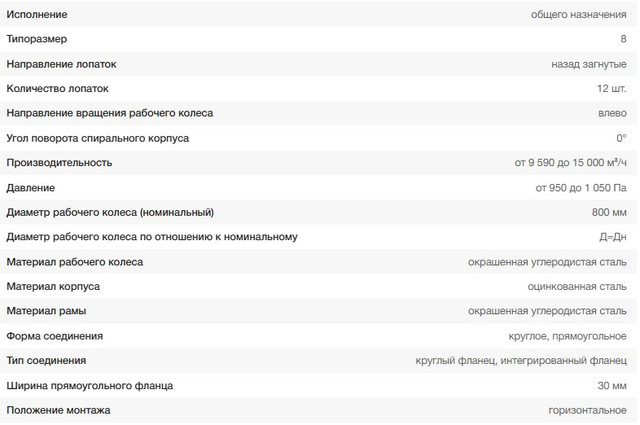640x425 pixels.
Task: Click the 'Направление лопаток' label
Action: (61, 64)
